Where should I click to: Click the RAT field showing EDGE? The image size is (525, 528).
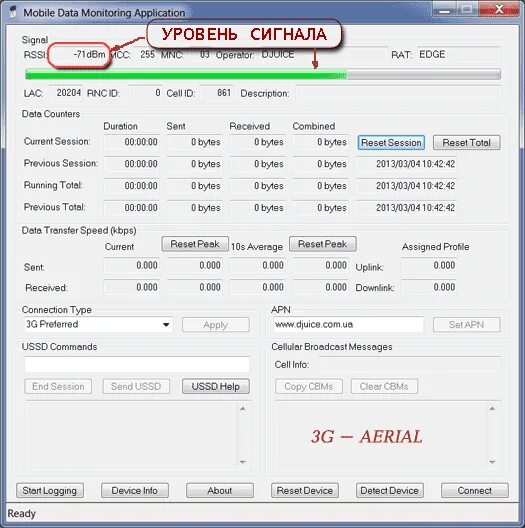pos(458,55)
